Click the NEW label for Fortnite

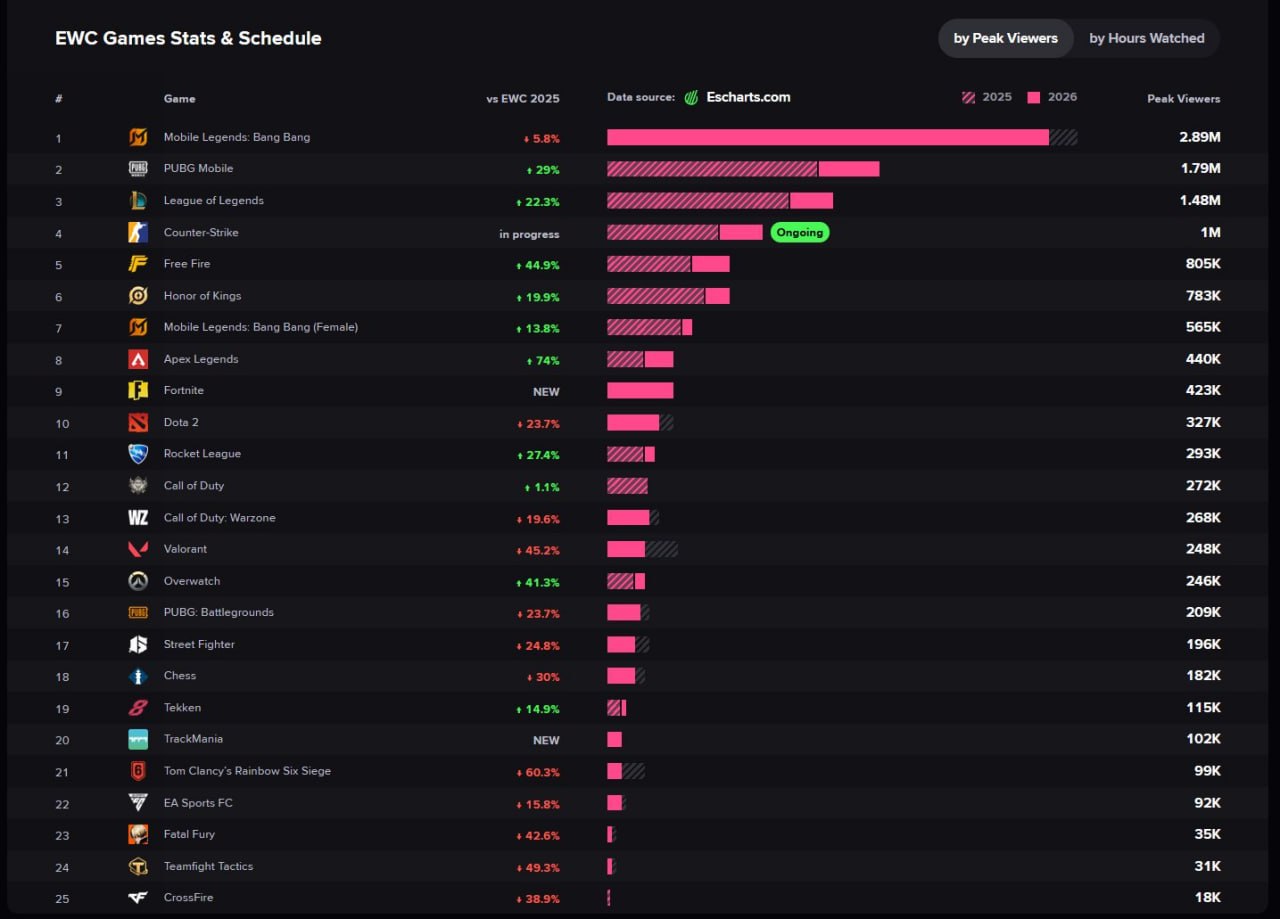(546, 392)
